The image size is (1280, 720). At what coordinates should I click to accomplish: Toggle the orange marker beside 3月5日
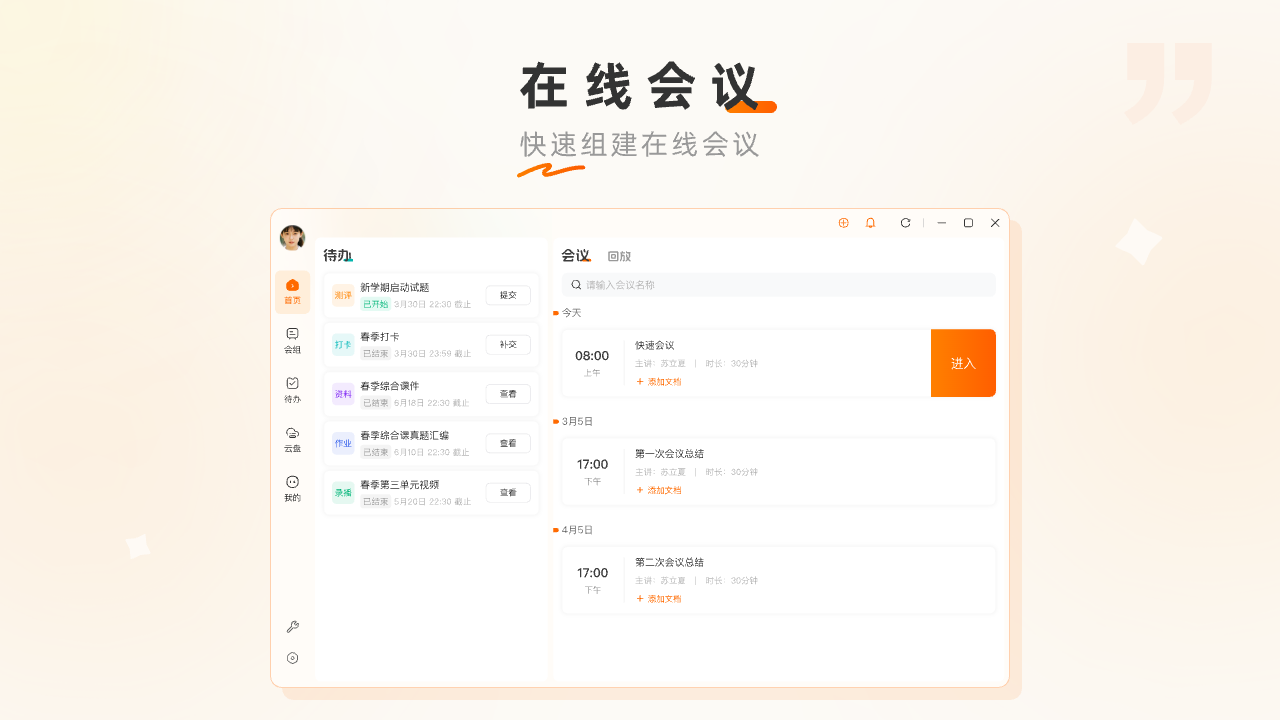(x=554, y=421)
